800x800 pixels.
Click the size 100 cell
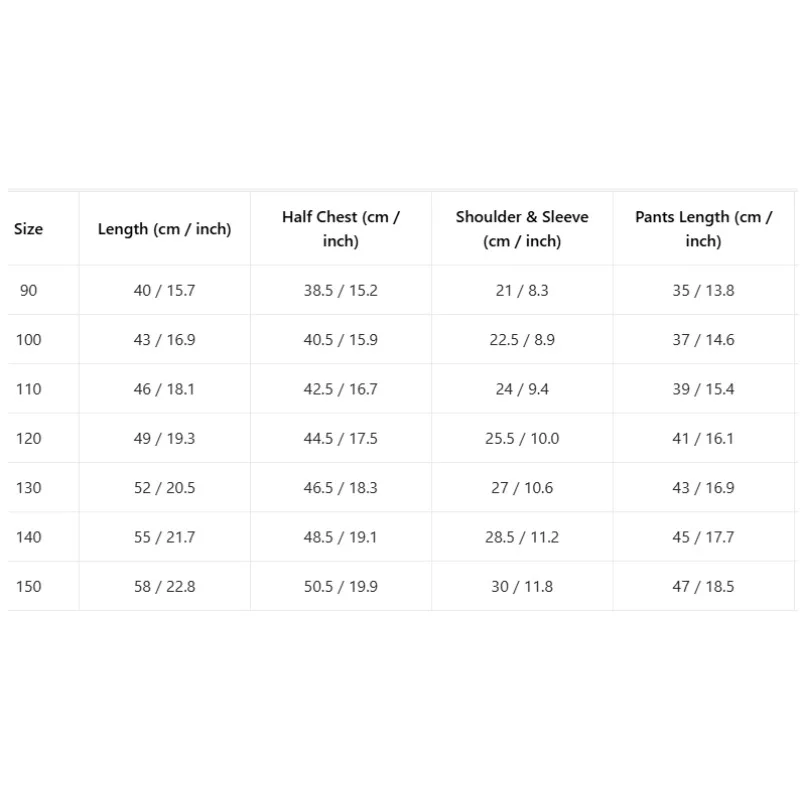pyautogui.click(x=29, y=340)
